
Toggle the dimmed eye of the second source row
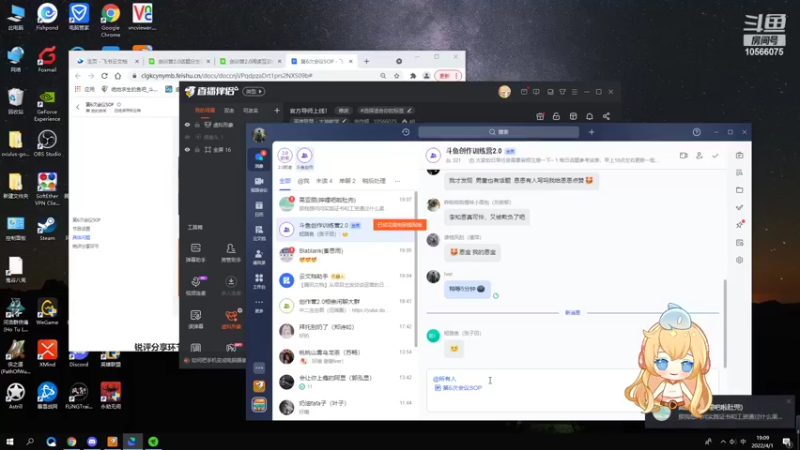coord(187,137)
